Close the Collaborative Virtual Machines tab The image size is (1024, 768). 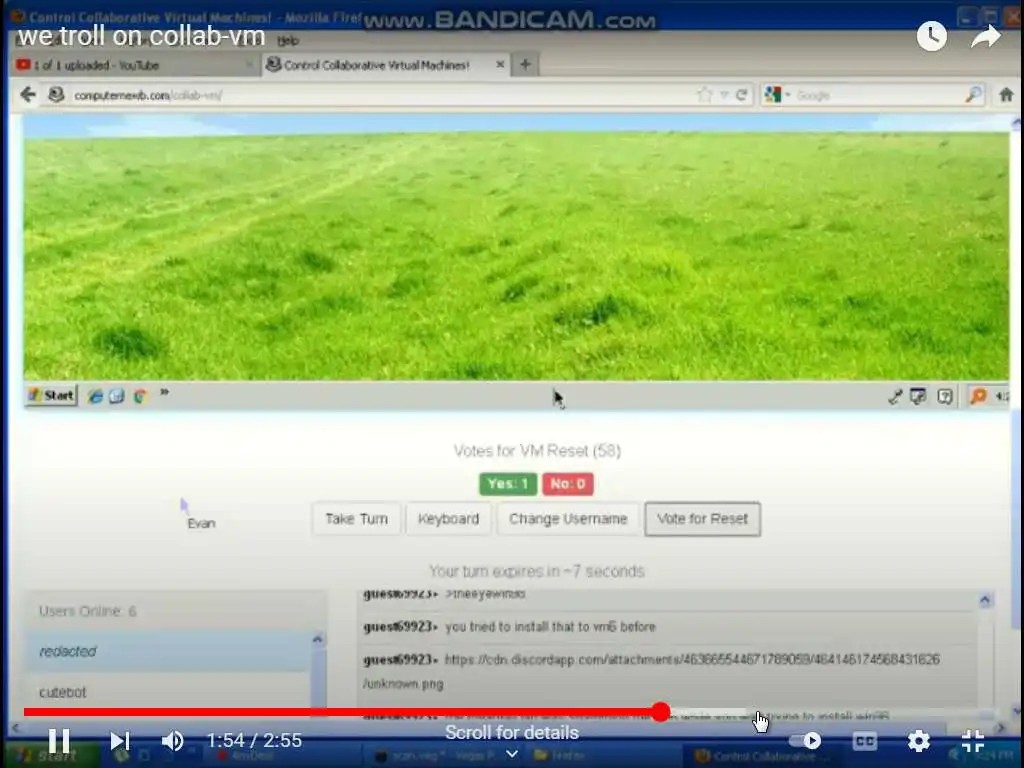500,64
